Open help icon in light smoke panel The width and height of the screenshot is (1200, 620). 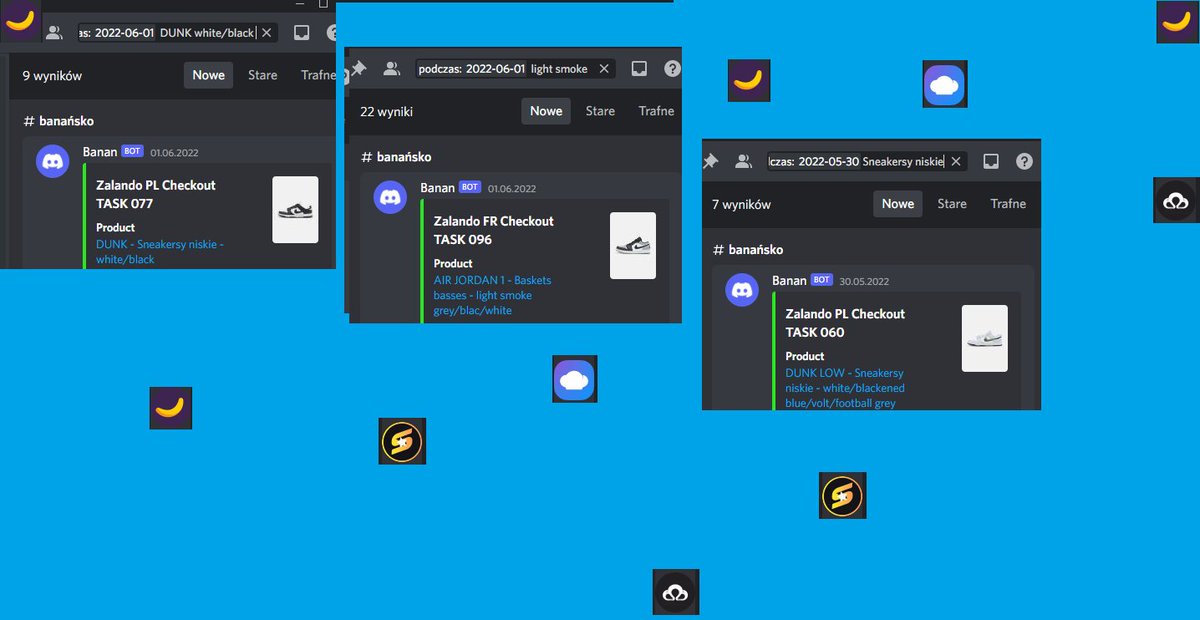point(673,69)
